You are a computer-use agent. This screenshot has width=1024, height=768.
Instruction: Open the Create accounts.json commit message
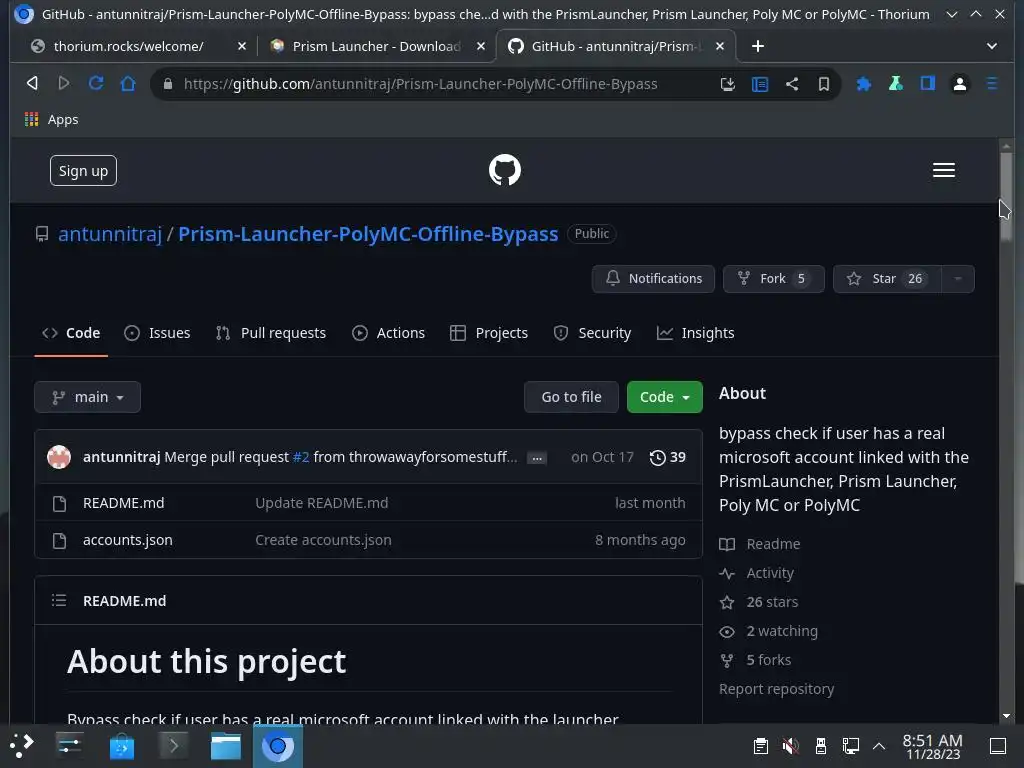pyautogui.click(x=323, y=540)
